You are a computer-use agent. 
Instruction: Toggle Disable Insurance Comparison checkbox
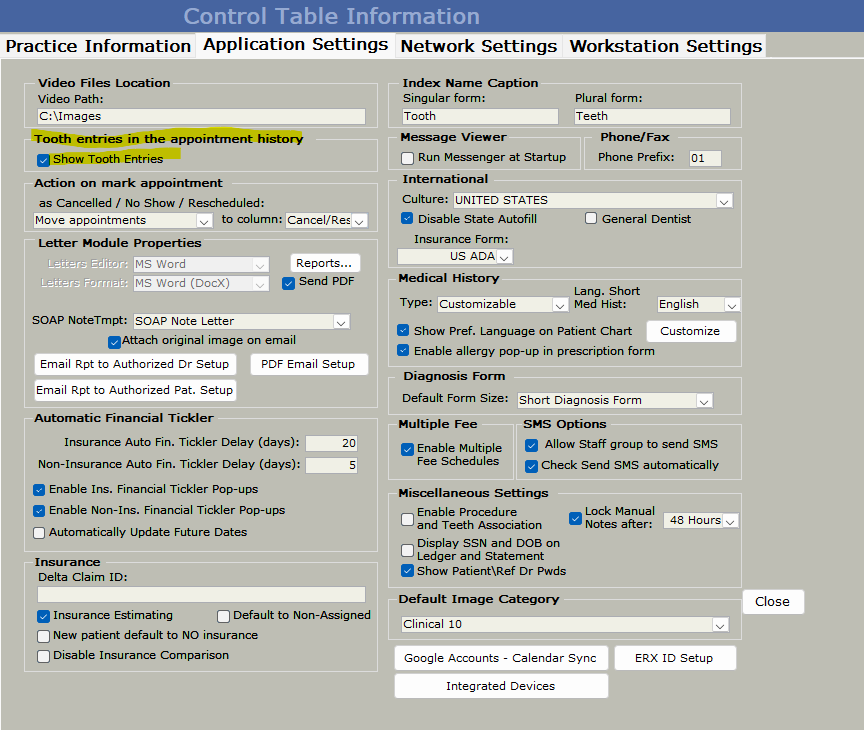coord(43,656)
